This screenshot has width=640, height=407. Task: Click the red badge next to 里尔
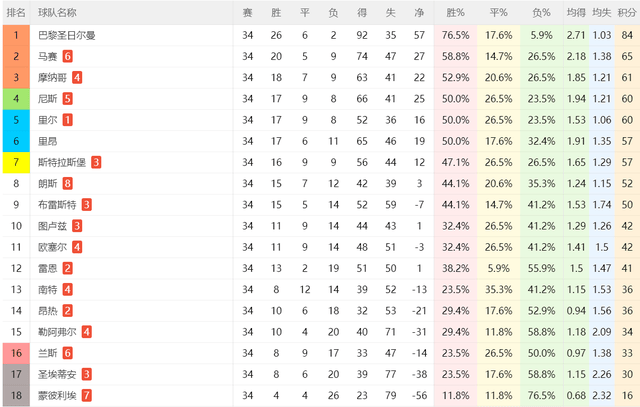coord(68,120)
